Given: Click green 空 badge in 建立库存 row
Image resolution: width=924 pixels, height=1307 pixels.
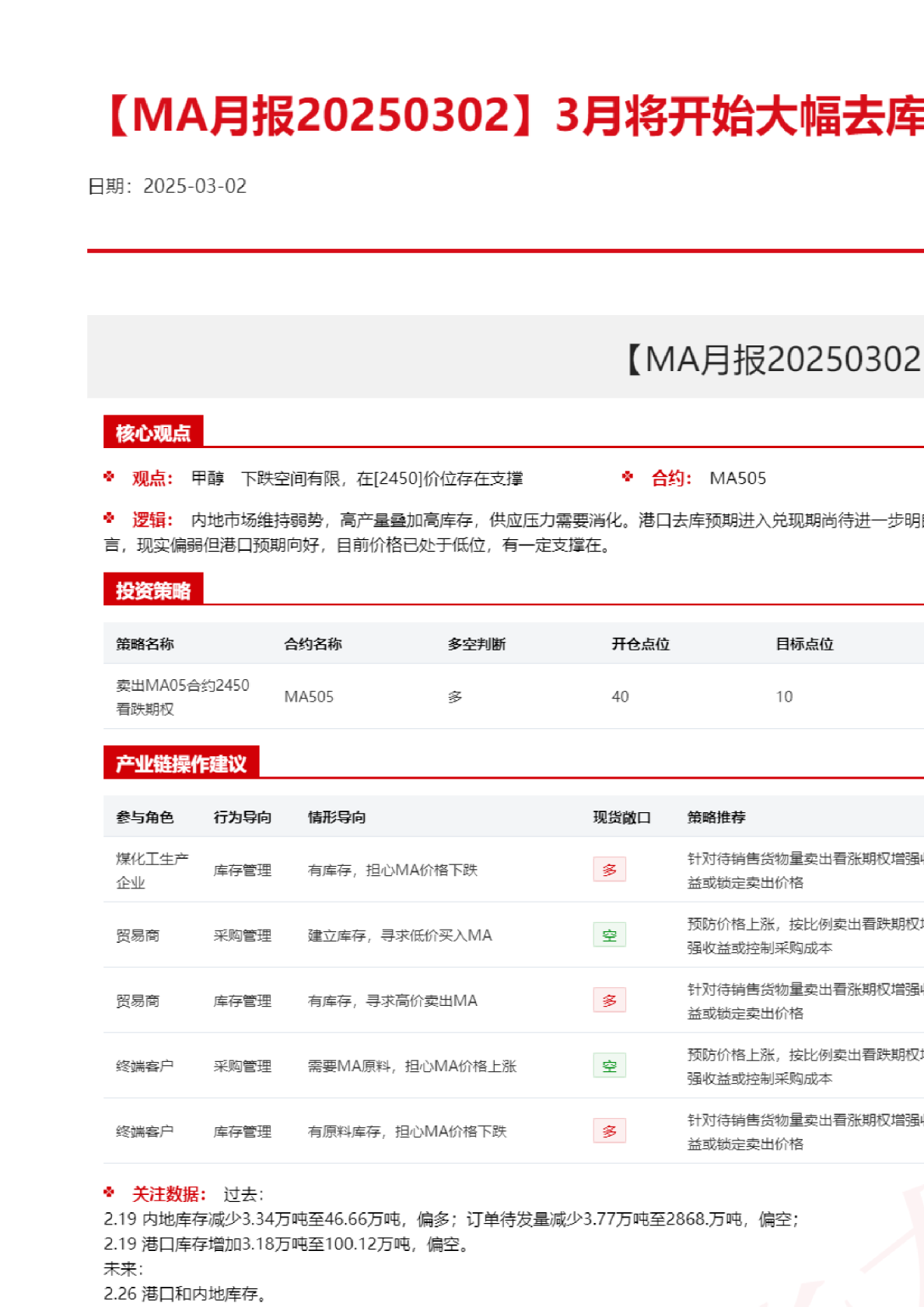Looking at the screenshot, I should pos(610,935).
